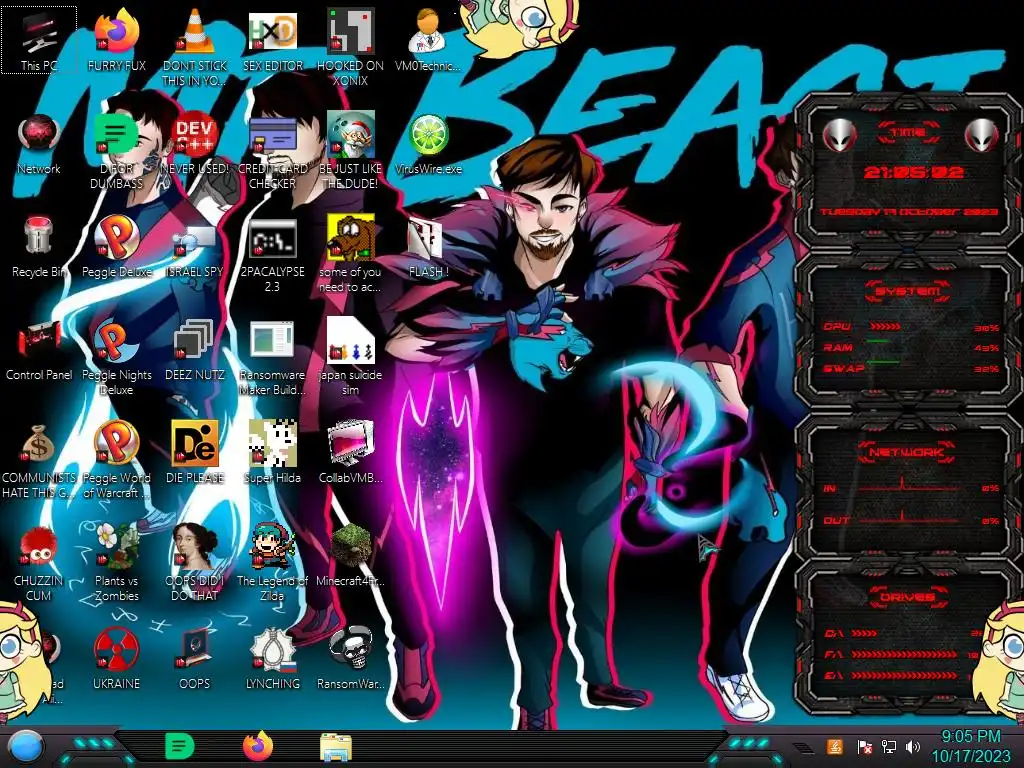Launch Plants vs Zombies shortcut

[116, 563]
